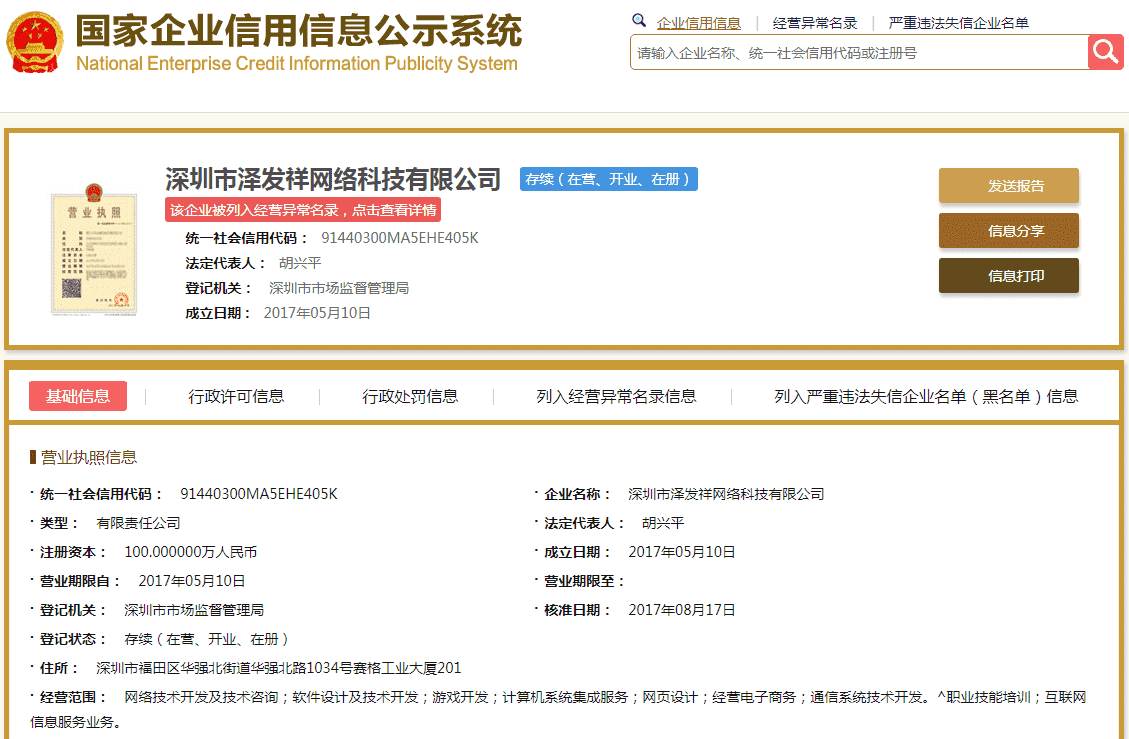The width and height of the screenshot is (1129, 739).
Task: Click the 经营范围 description text
Action: tap(558, 709)
